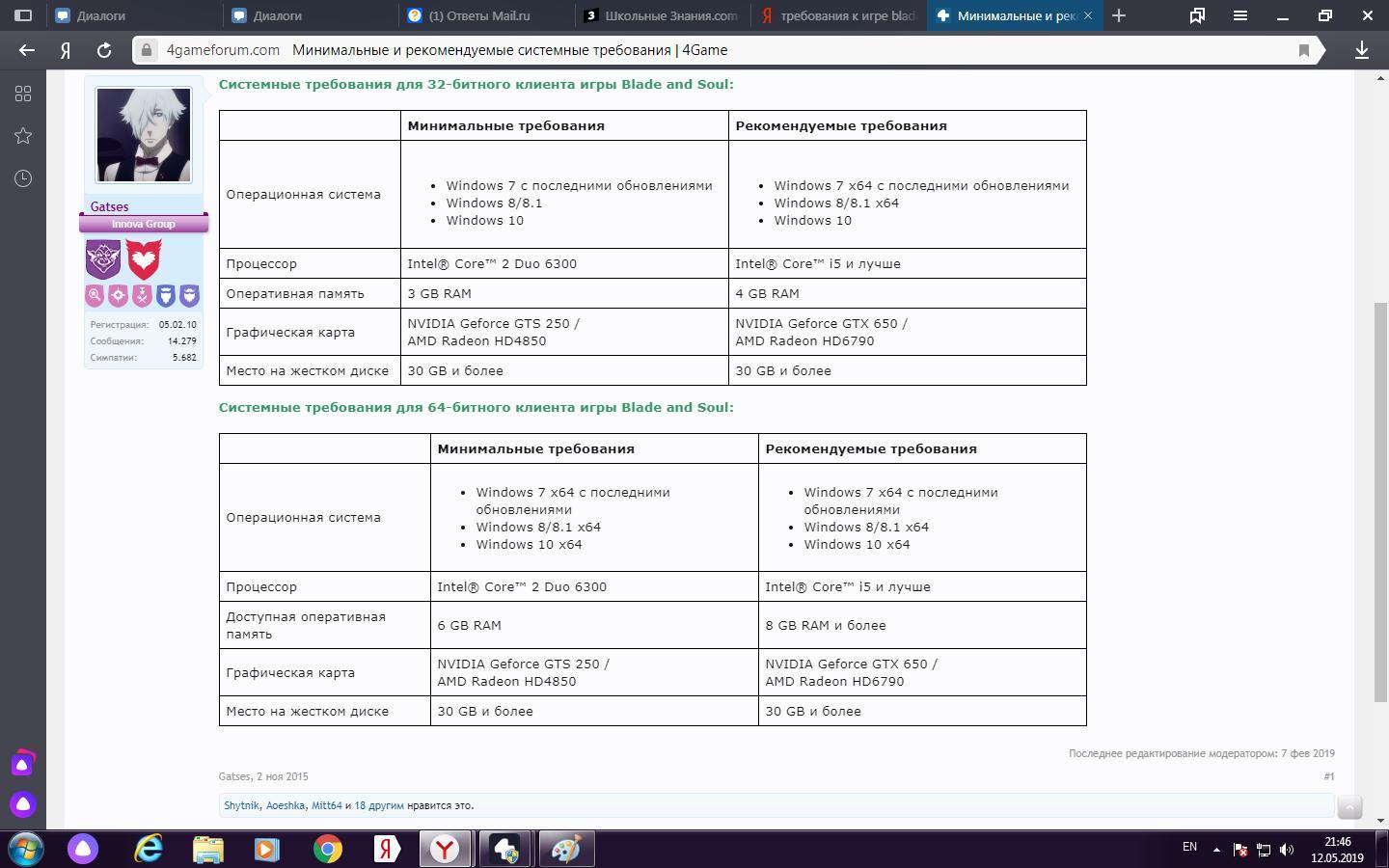Viewport: 1389px width, 868px height.
Task: Switch to the first Диалоги tab
Action: click(x=135, y=15)
